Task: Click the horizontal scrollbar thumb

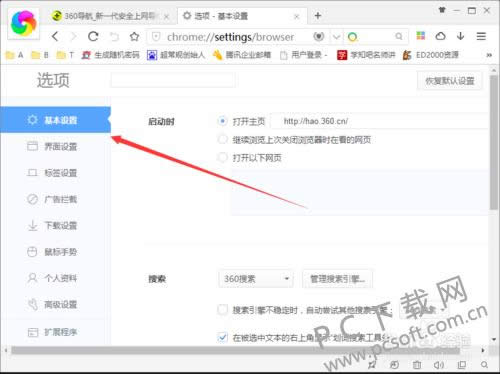Action: (235, 350)
